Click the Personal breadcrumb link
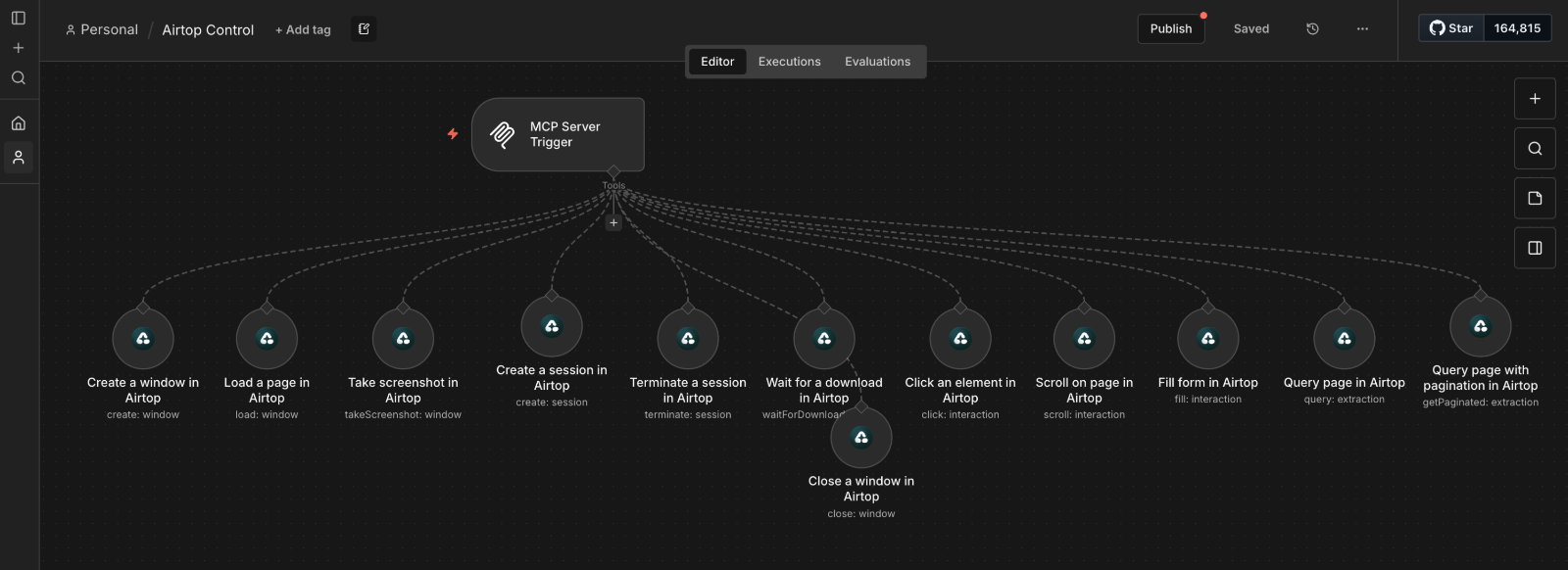 click(102, 29)
